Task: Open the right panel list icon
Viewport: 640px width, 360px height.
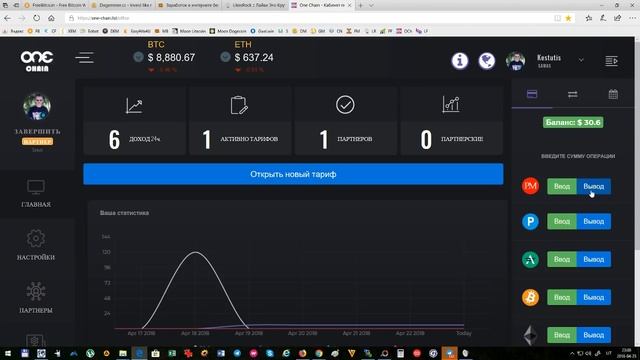Action: [611, 61]
